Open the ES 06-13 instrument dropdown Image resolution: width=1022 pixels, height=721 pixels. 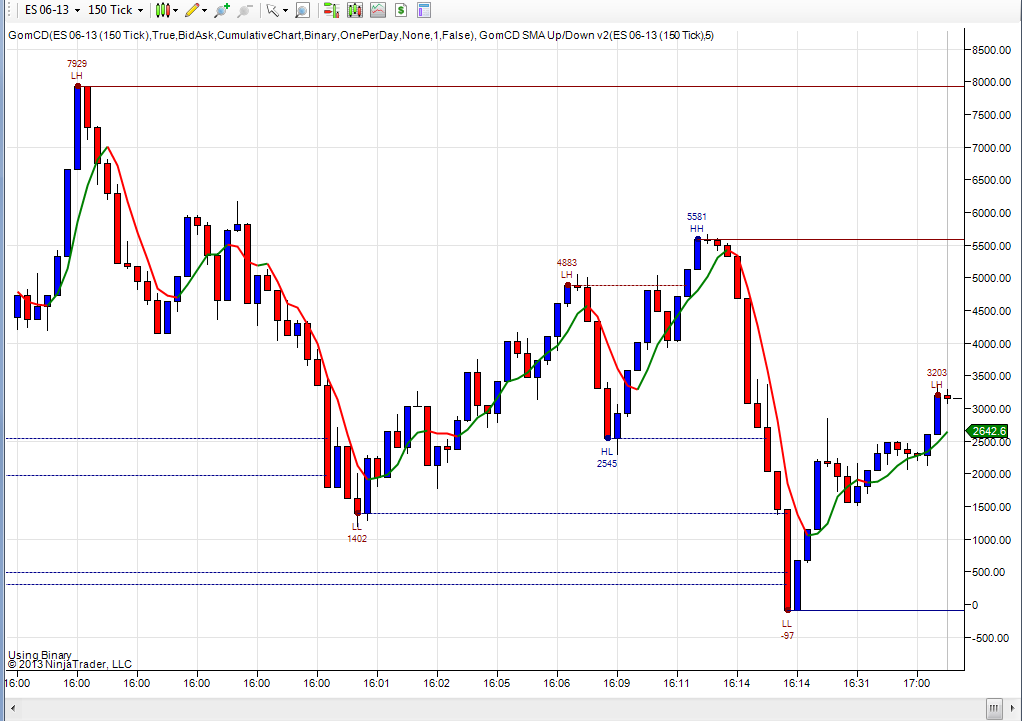(x=52, y=10)
